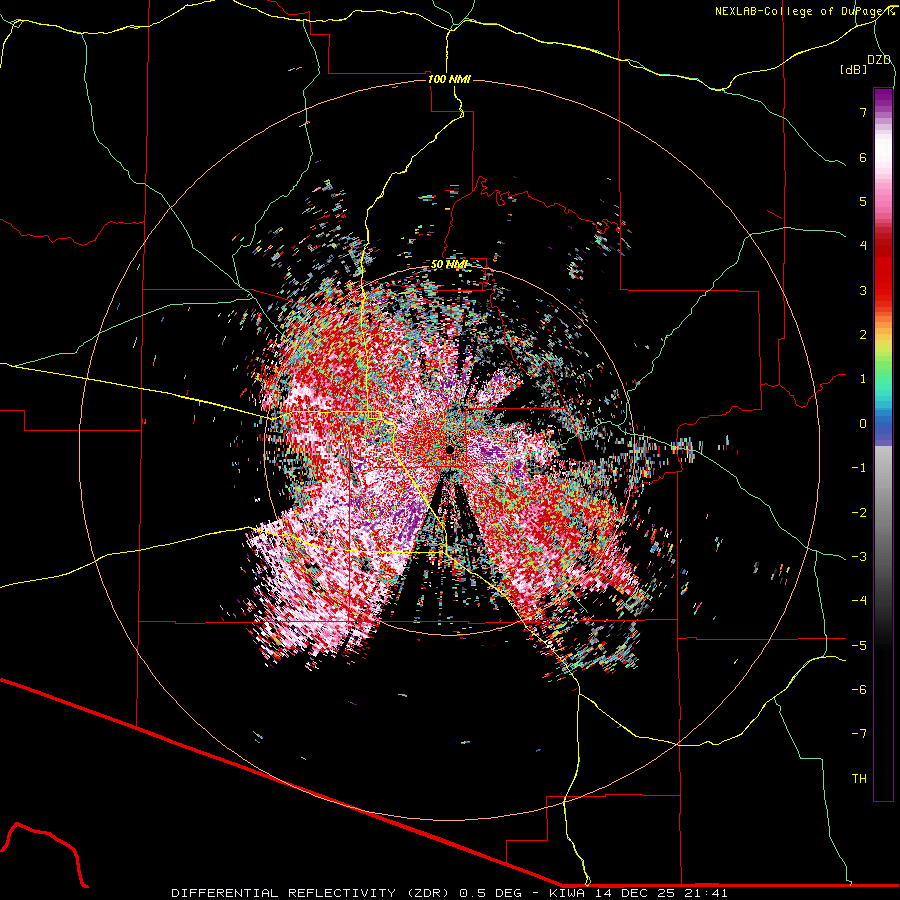900x900 pixels.
Task: Click the 2 value on the color scale
Action: [x=863, y=335]
